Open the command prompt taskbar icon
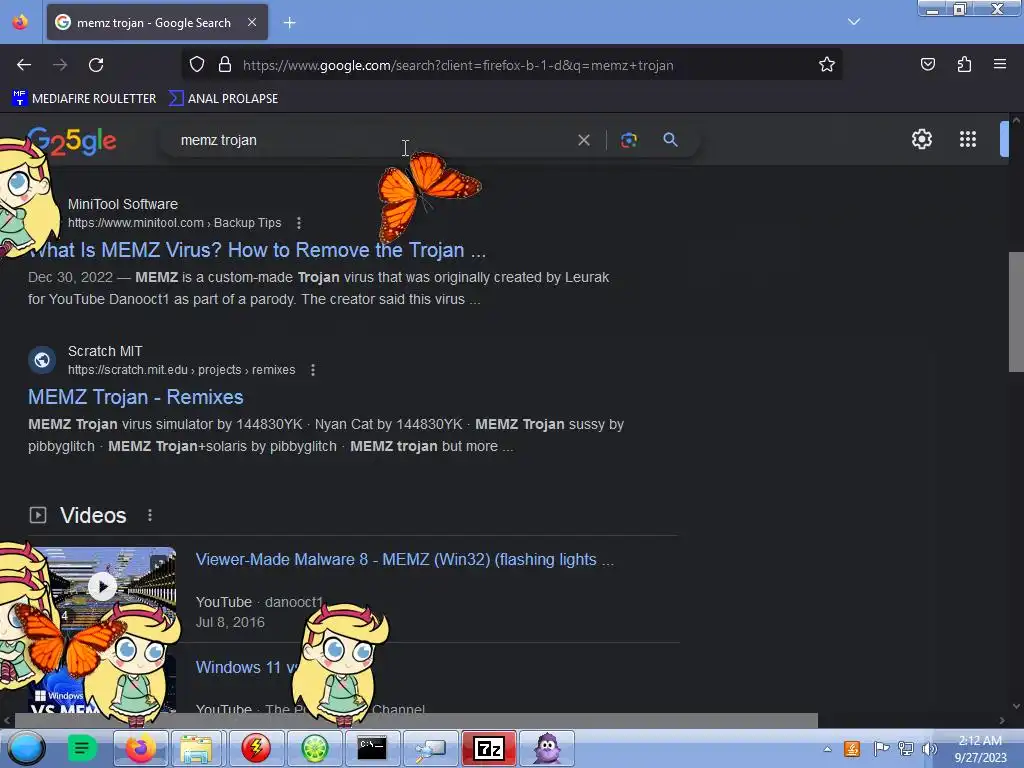The width and height of the screenshot is (1024, 768). [372, 748]
